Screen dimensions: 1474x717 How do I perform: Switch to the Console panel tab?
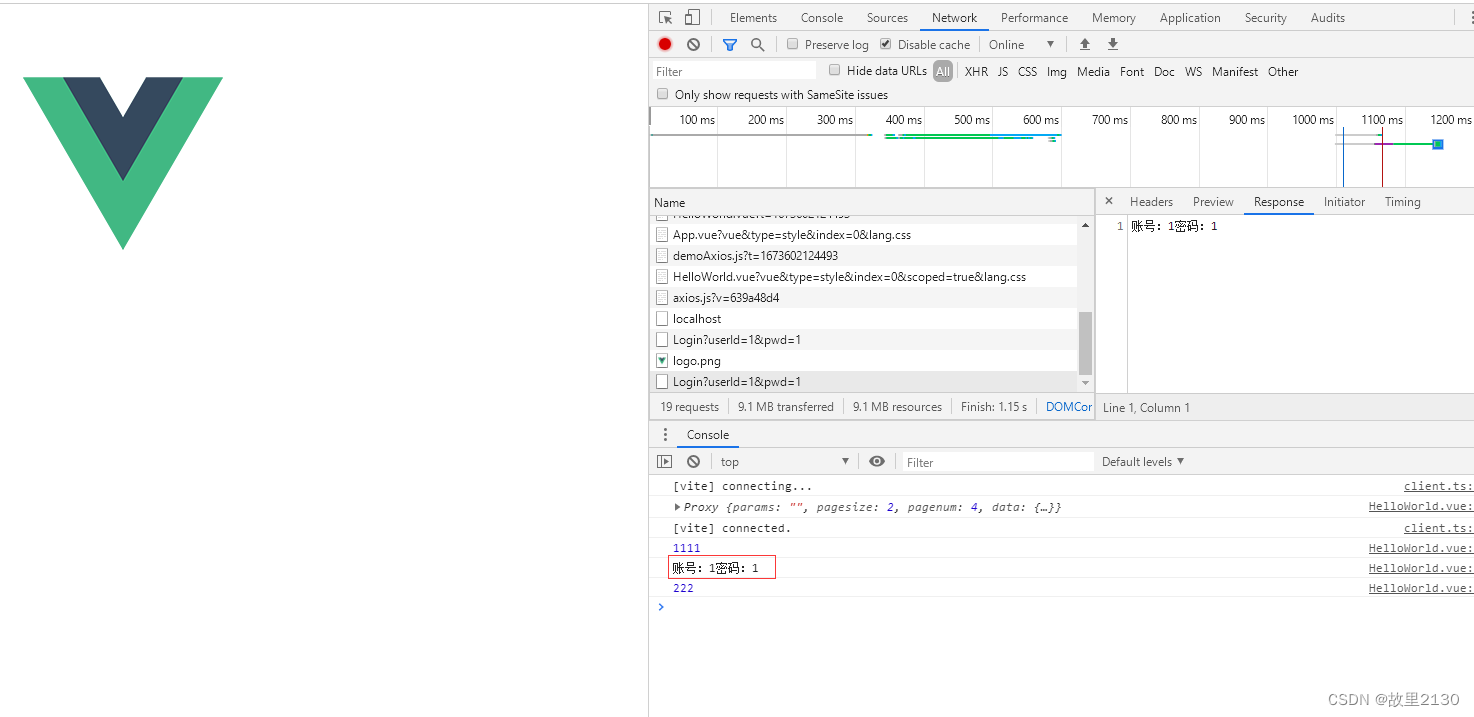[822, 17]
